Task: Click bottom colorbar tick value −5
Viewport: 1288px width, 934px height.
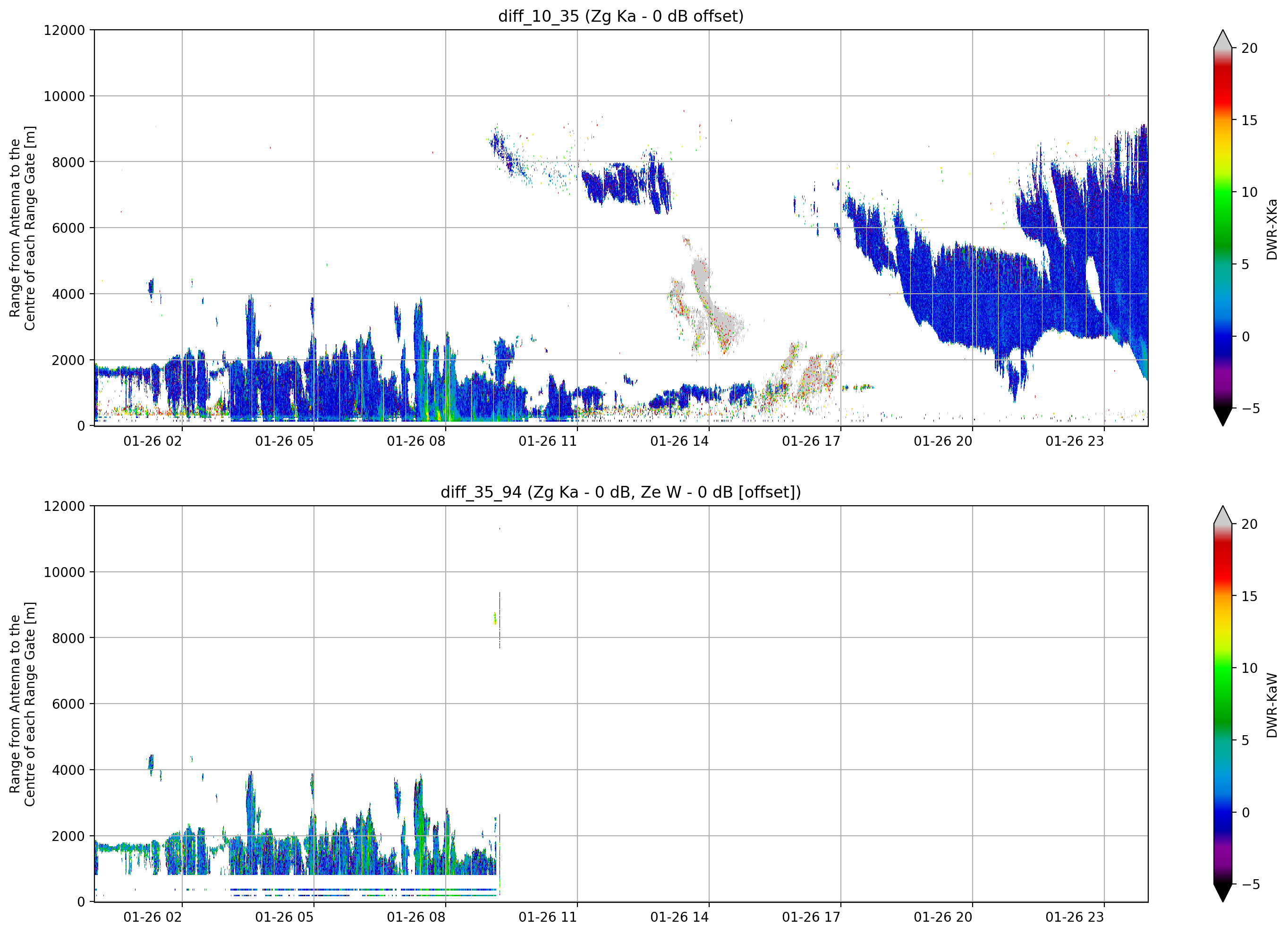Action: (1251, 884)
